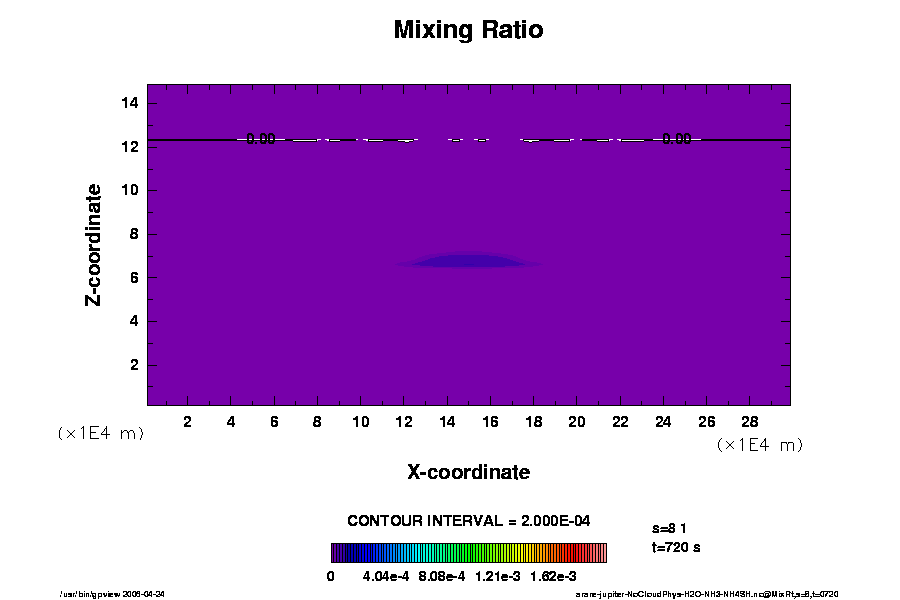
Task: Click the "Mixing Ratio" plot title
Action: coord(468,30)
